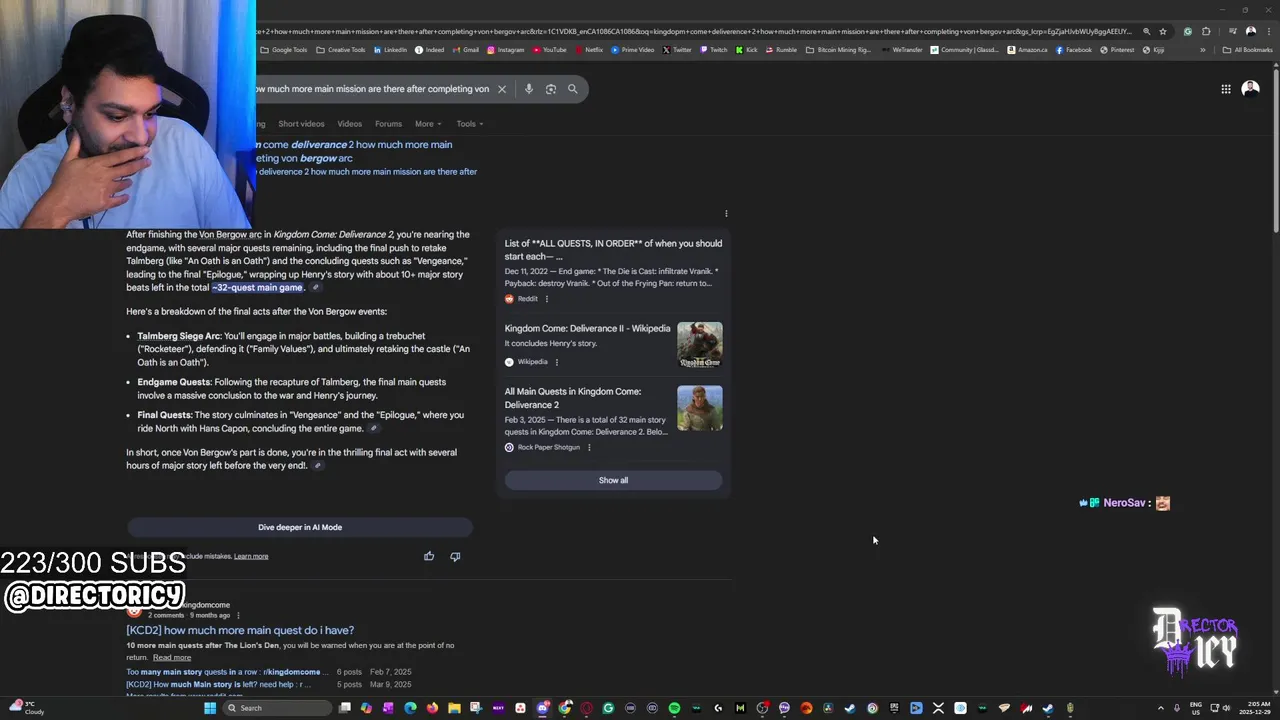This screenshot has width=1280, height=720.
Task: Switch to Forums results tab
Action: pyautogui.click(x=388, y=124)
